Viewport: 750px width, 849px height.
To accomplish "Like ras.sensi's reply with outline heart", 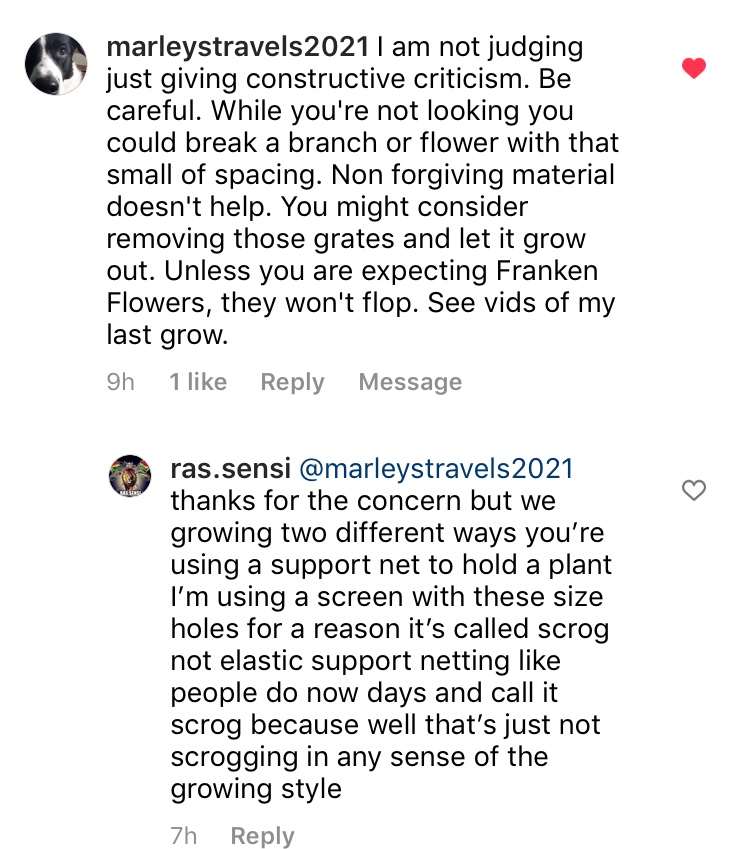I will pyautogui.click(x=693, y=490).
